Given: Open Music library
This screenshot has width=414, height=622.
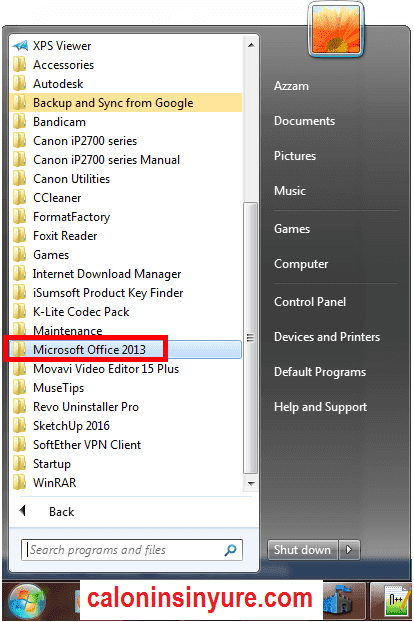Looking at the screenshot, I should (x=290, y=190).
